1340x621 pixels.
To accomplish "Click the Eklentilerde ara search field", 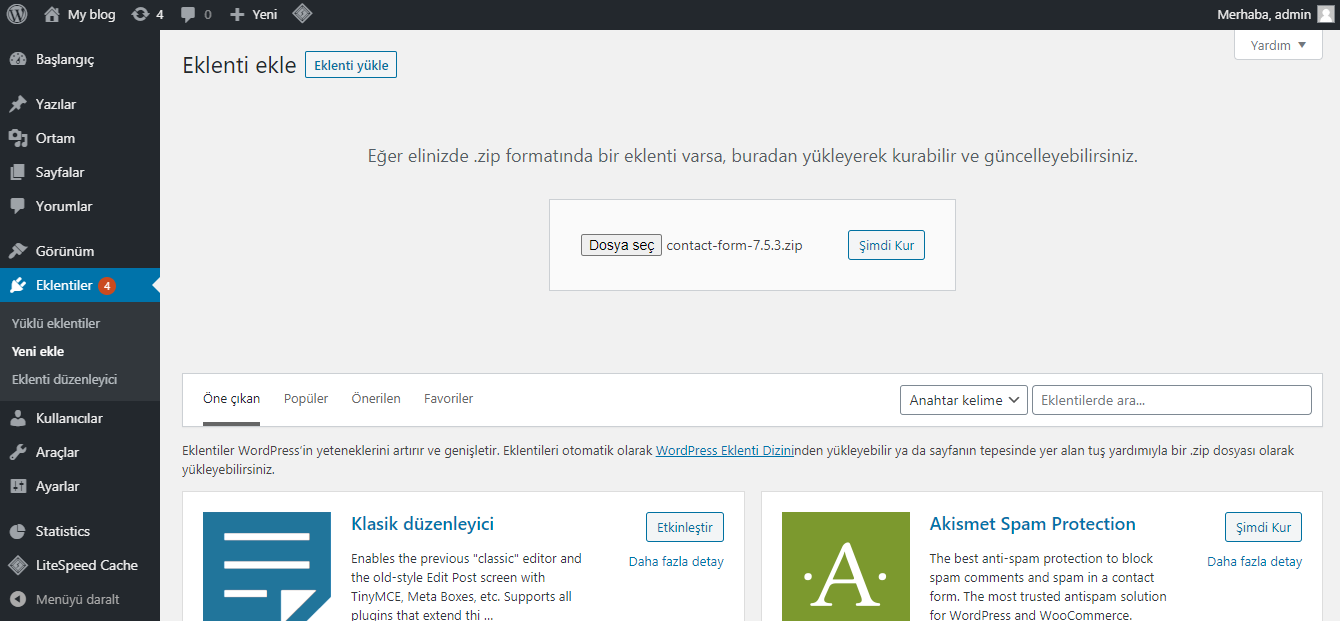I will pos(1172,400).
